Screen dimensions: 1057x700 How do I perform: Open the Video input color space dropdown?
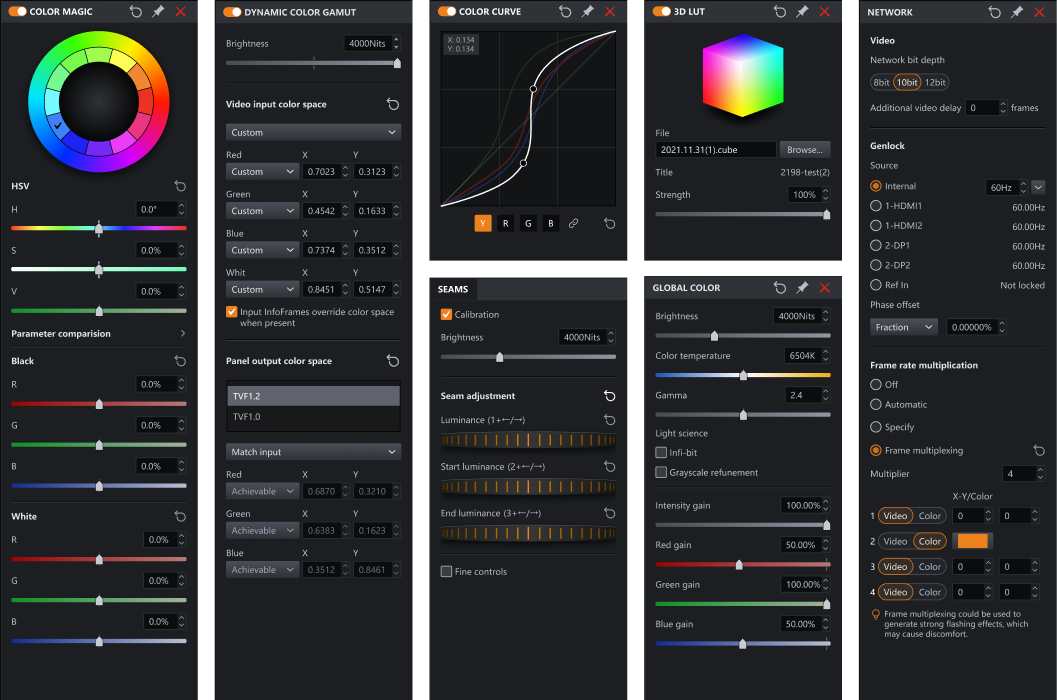point(313,131)
